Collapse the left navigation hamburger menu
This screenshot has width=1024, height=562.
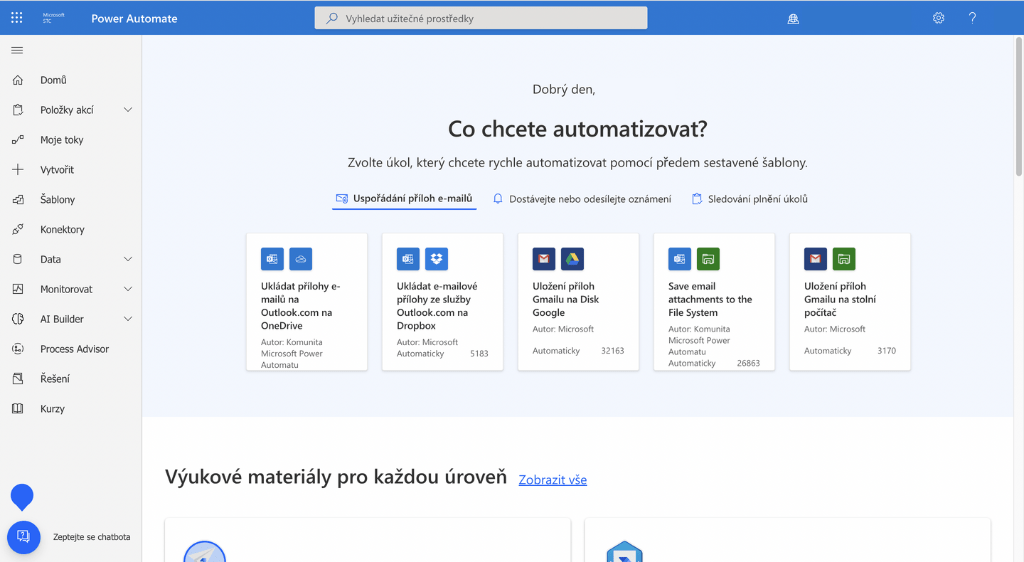click(17, 50)
